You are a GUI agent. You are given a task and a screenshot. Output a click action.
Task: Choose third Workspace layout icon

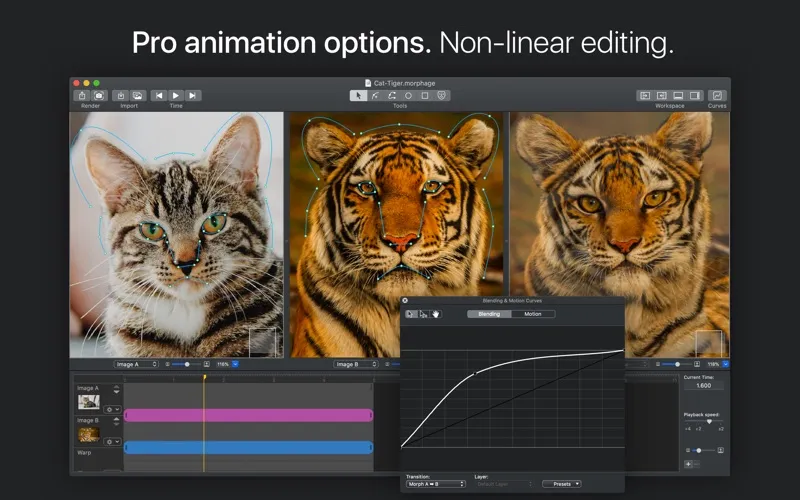pos(678,95)
